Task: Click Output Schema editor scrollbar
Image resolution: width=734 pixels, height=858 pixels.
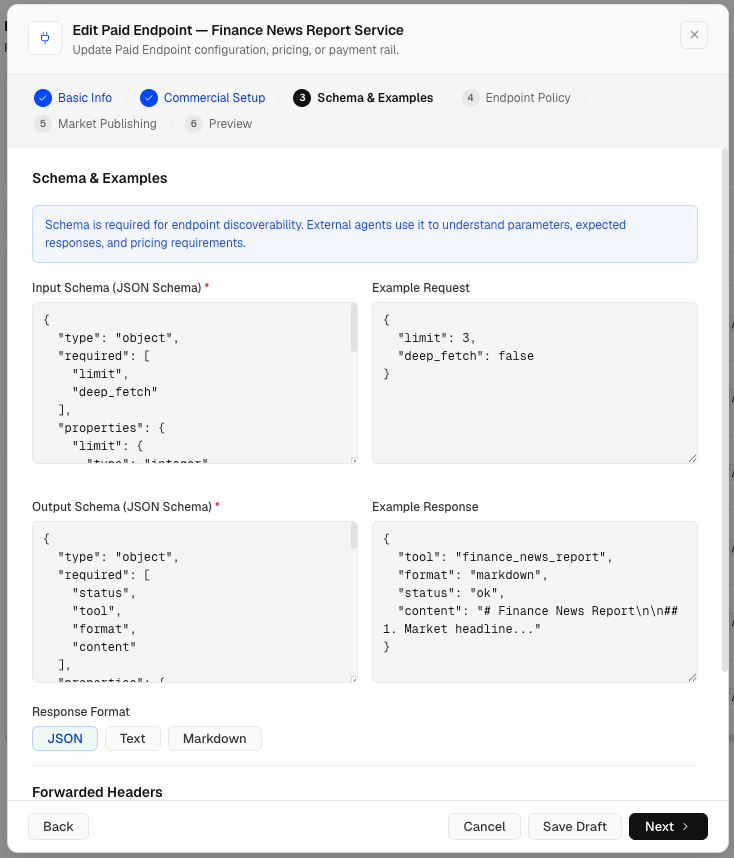Action: click(x=354, y=536)
